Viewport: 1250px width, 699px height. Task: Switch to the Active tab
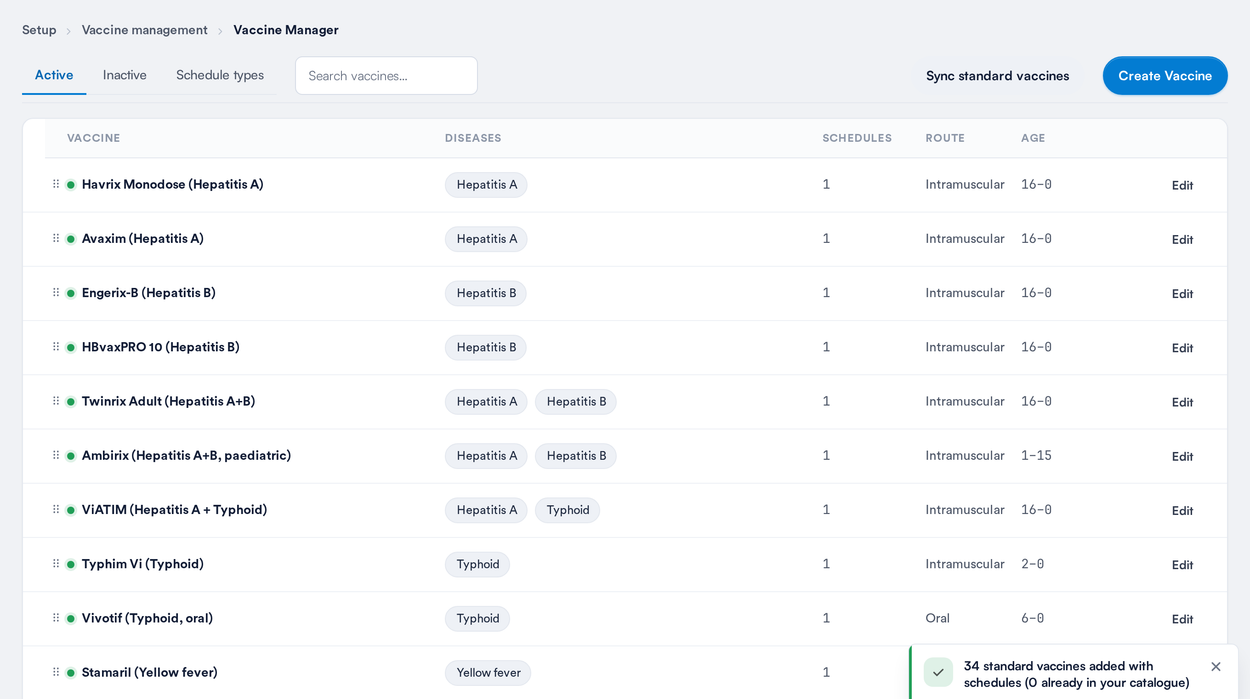pos(54,75)
